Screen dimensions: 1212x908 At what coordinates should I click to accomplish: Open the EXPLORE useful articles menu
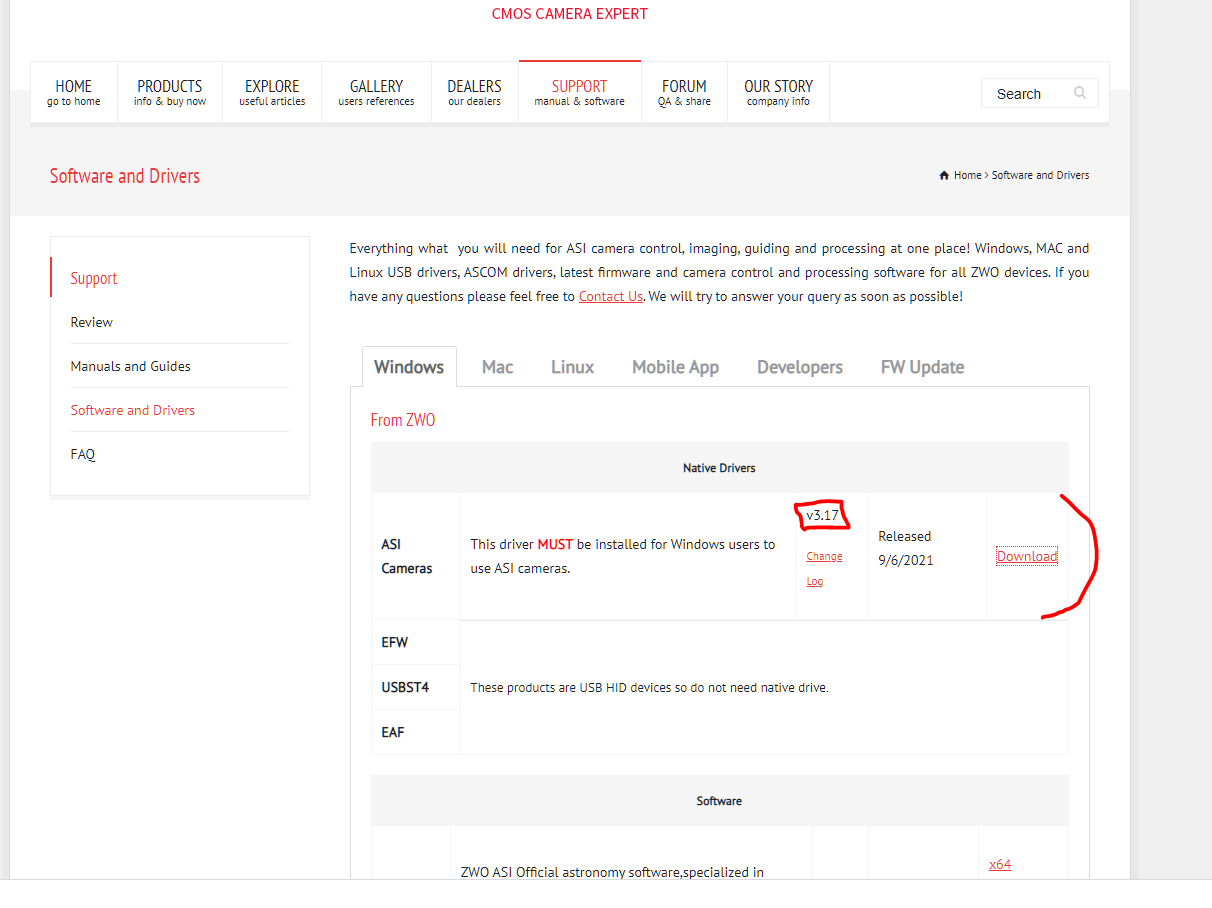point(272,92)
